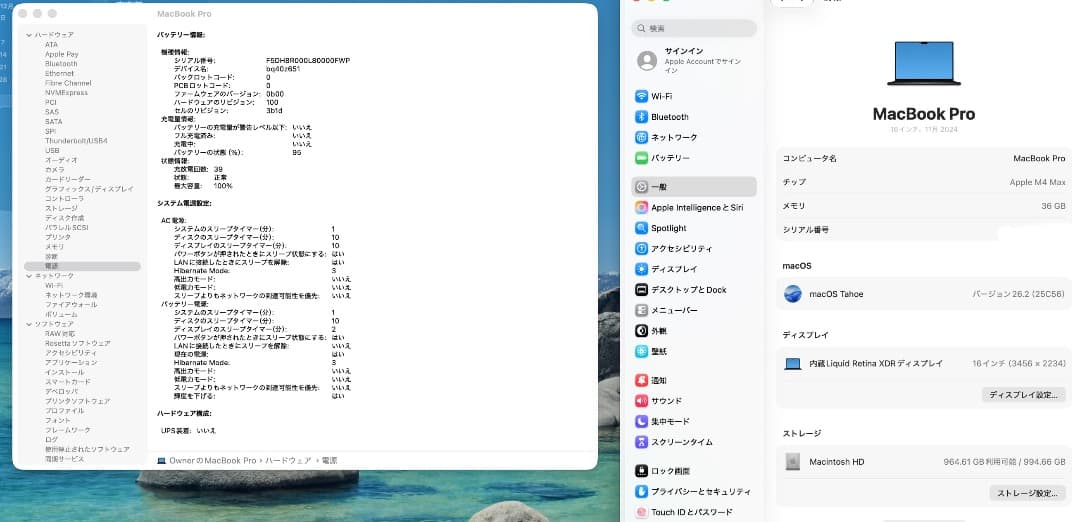1080x522 pixels.
Task: Click ハードウェア in the path bar
Action: point(288,461)
